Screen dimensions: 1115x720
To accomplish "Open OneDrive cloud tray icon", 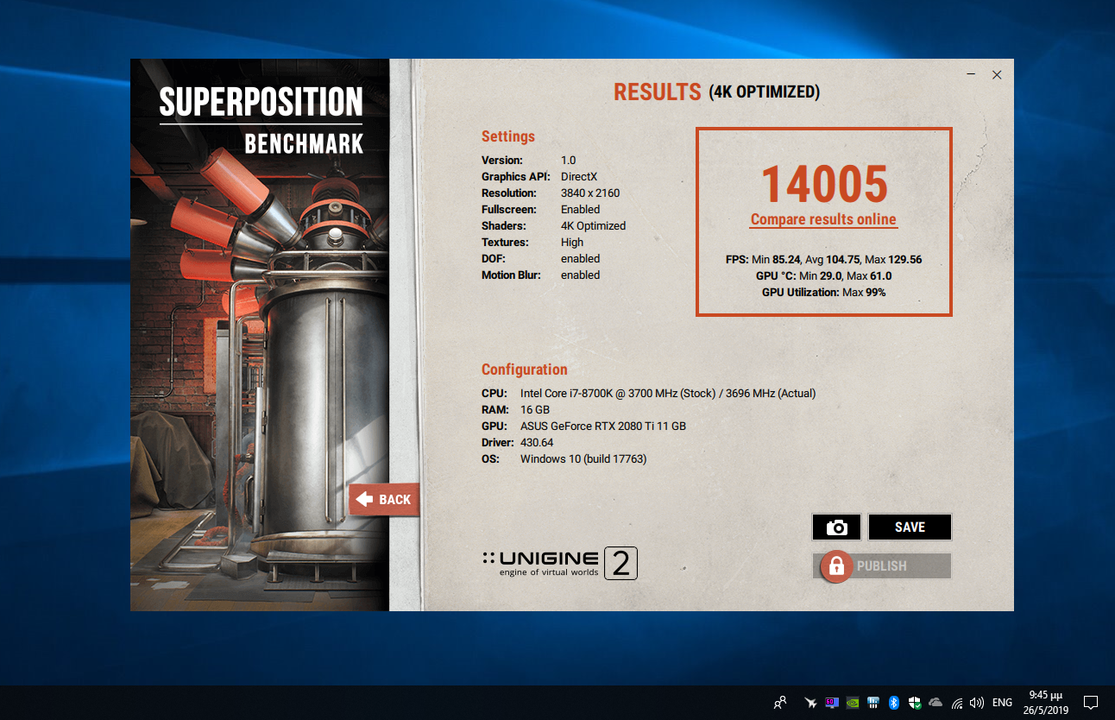I will pyautogui.click(x=936, y=702).
